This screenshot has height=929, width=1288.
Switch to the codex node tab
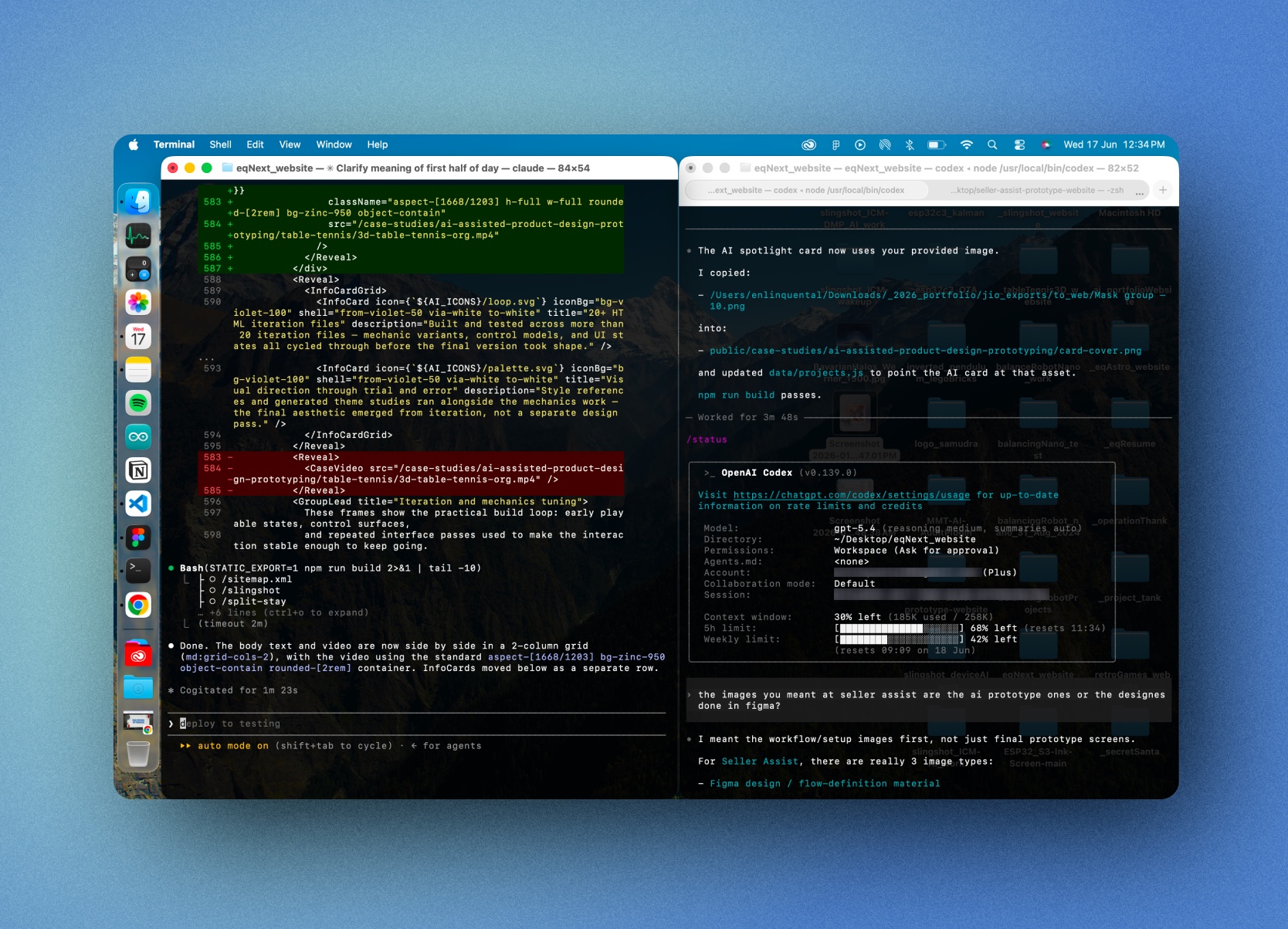pos(806,190)
